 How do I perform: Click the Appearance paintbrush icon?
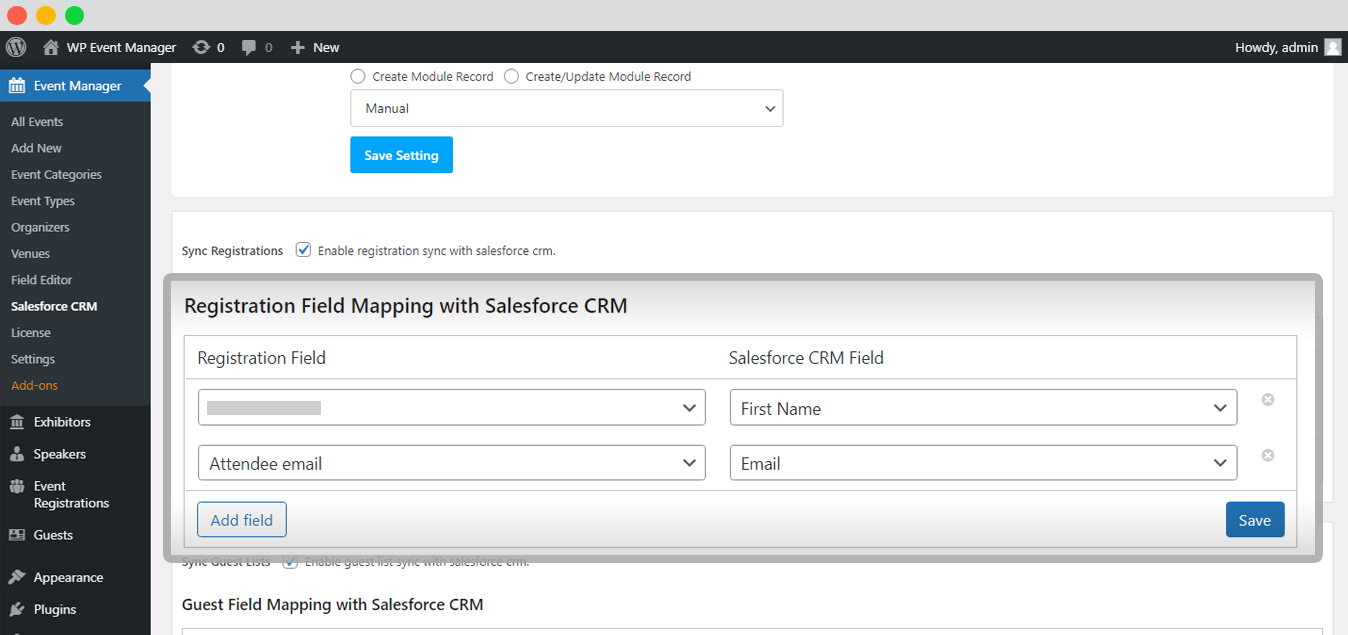[17, 578]
